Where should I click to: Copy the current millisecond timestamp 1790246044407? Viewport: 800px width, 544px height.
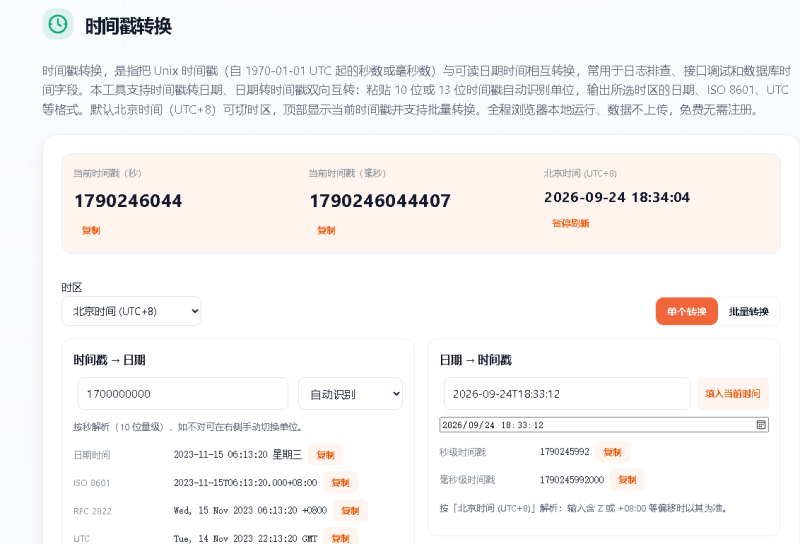pos(326,230)
